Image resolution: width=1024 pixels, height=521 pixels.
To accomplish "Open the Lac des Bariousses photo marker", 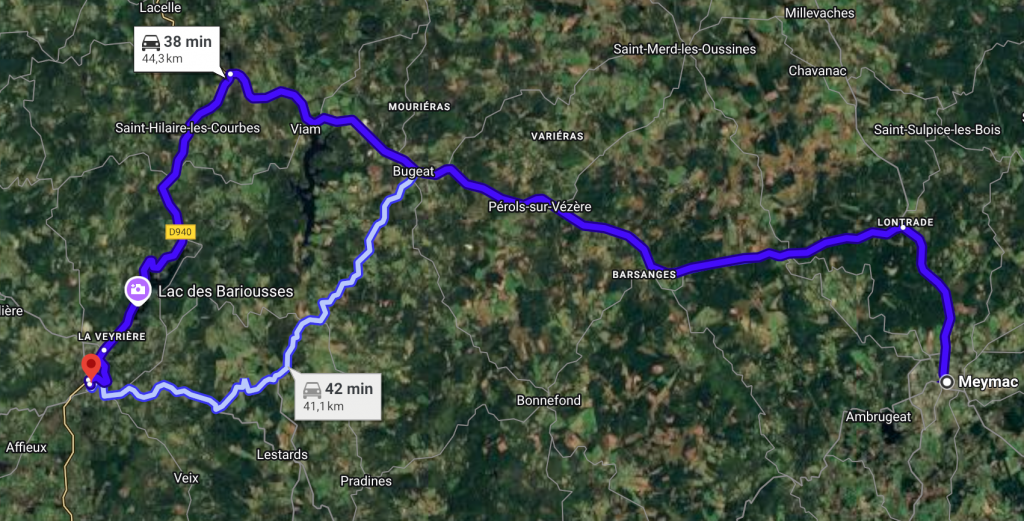I will (138, 290).
